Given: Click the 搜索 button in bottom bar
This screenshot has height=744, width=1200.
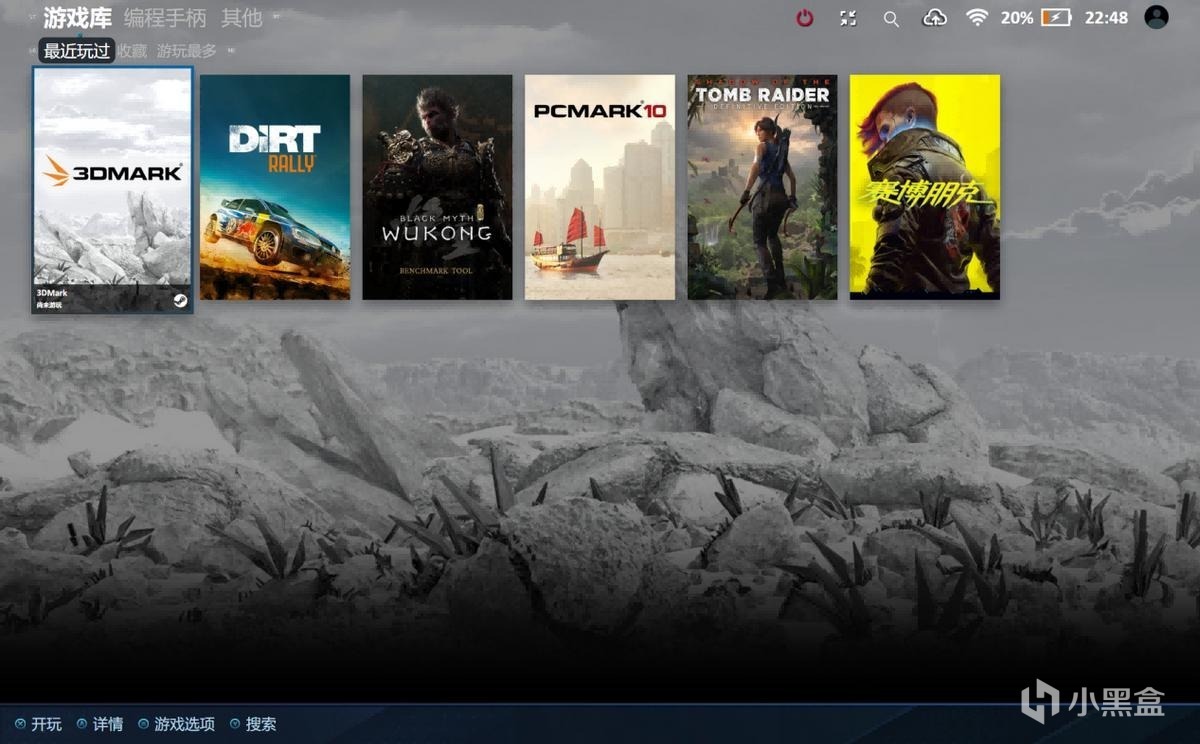Looking at the screenshot, I should [x=253, y=724].
